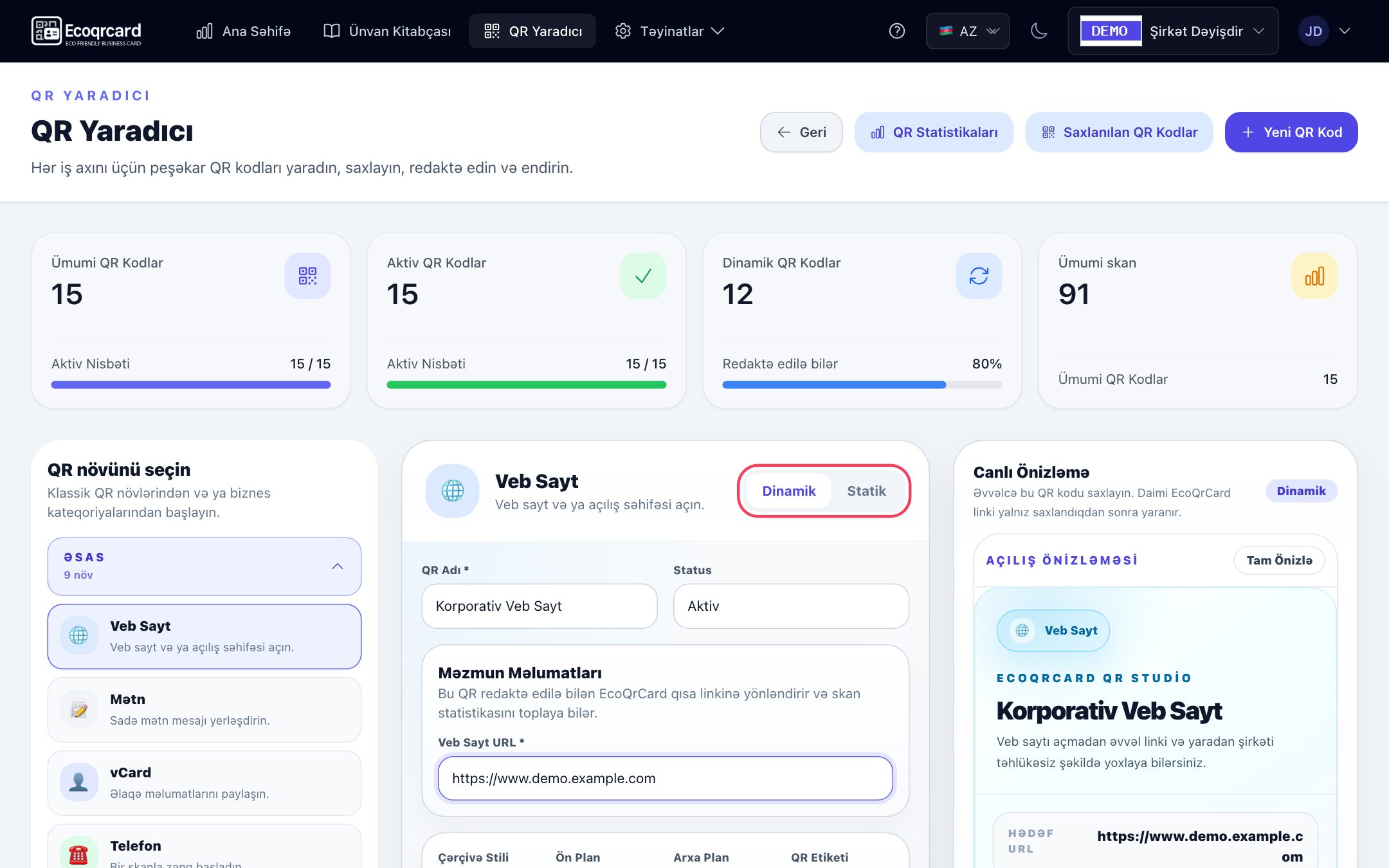Screen dimensions: 1389x868
Task: Expand the Təyinatlar menu
Action: 669,31
